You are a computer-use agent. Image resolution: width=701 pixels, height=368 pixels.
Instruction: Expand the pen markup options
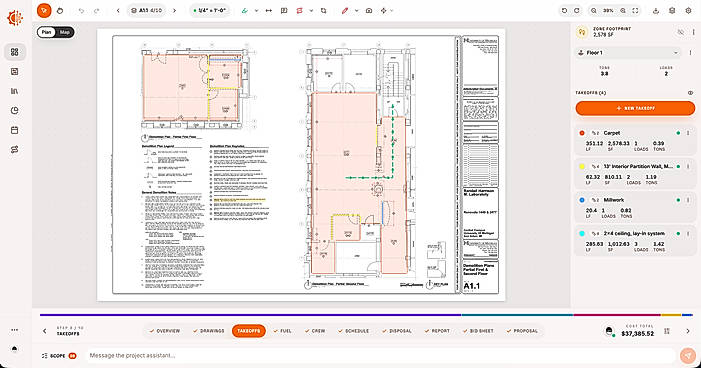[356, 10]
